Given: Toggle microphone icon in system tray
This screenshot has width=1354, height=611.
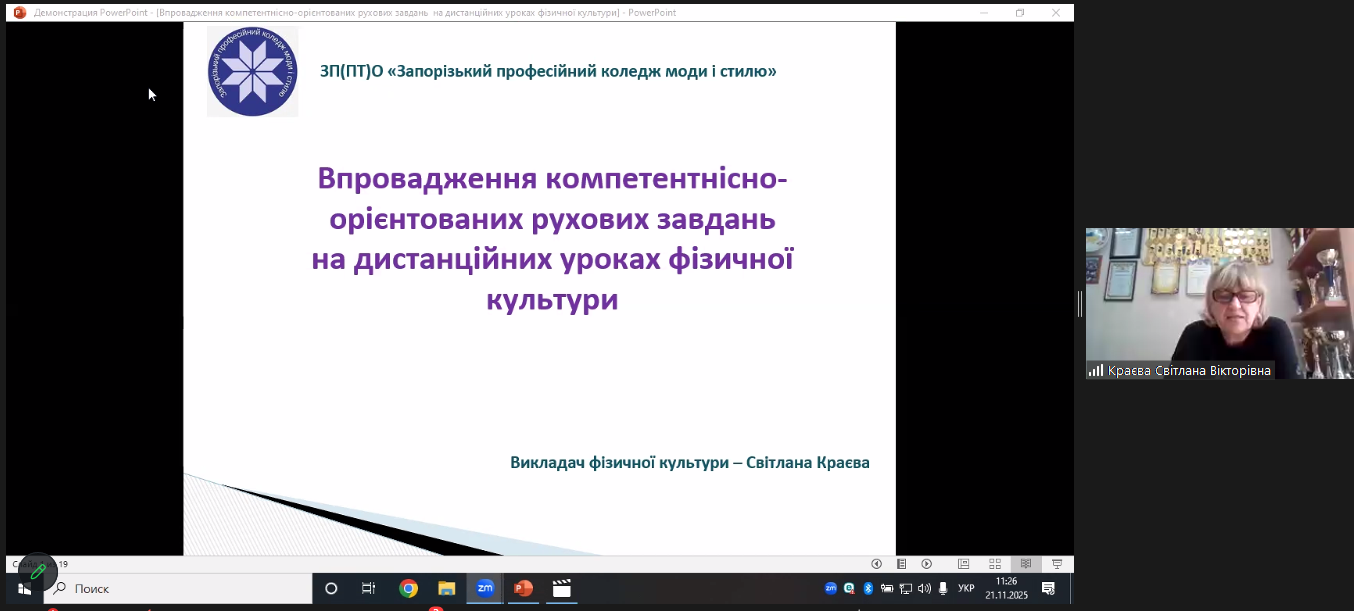Looking at the screenshot, I should [x=942, y=588].
